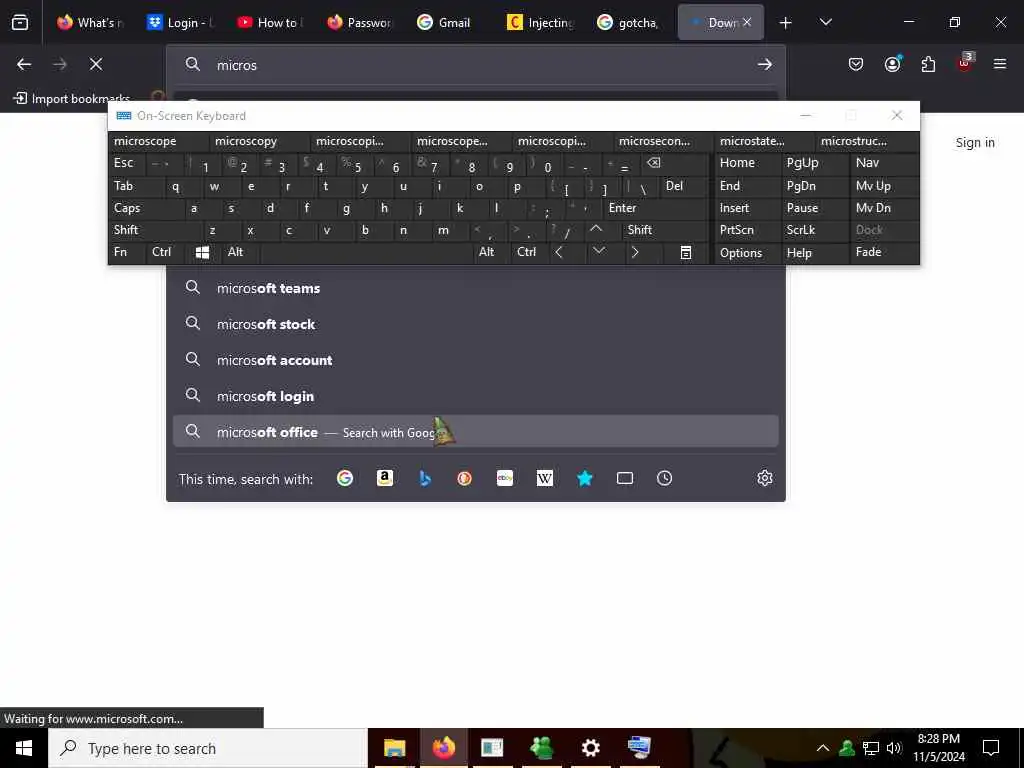Click the down arrow key on keyboard
Viewport: 1024px width, 768px height.
coord(599,251)
